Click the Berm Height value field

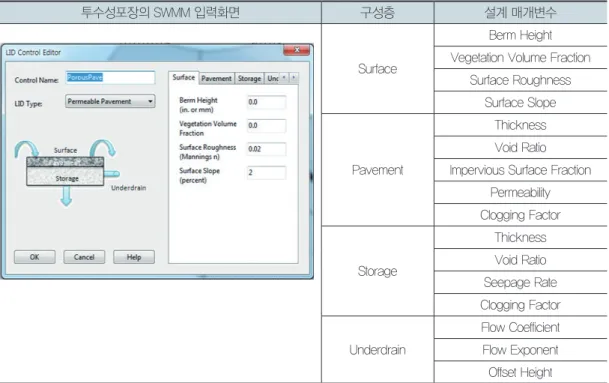click(266, 102)
